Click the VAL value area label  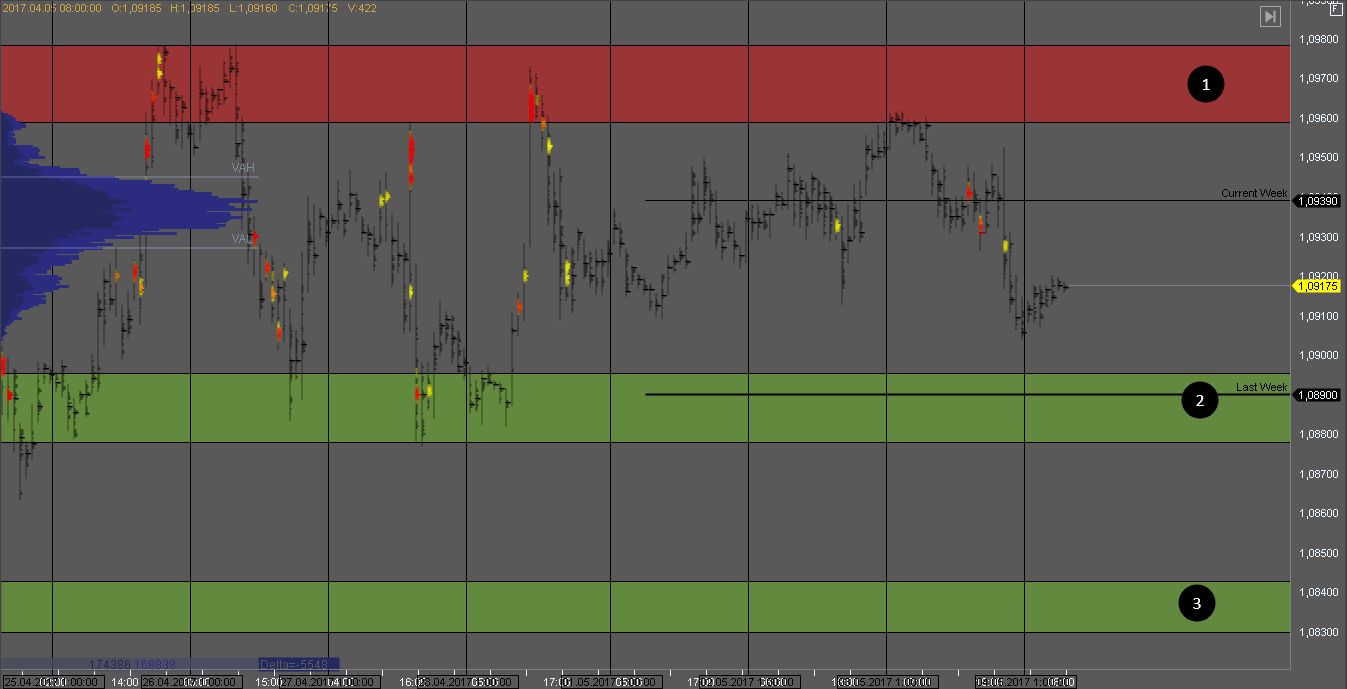[243, 239]
